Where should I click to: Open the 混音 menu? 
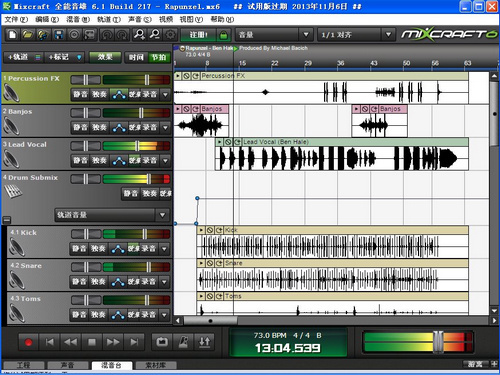point(78,20)
